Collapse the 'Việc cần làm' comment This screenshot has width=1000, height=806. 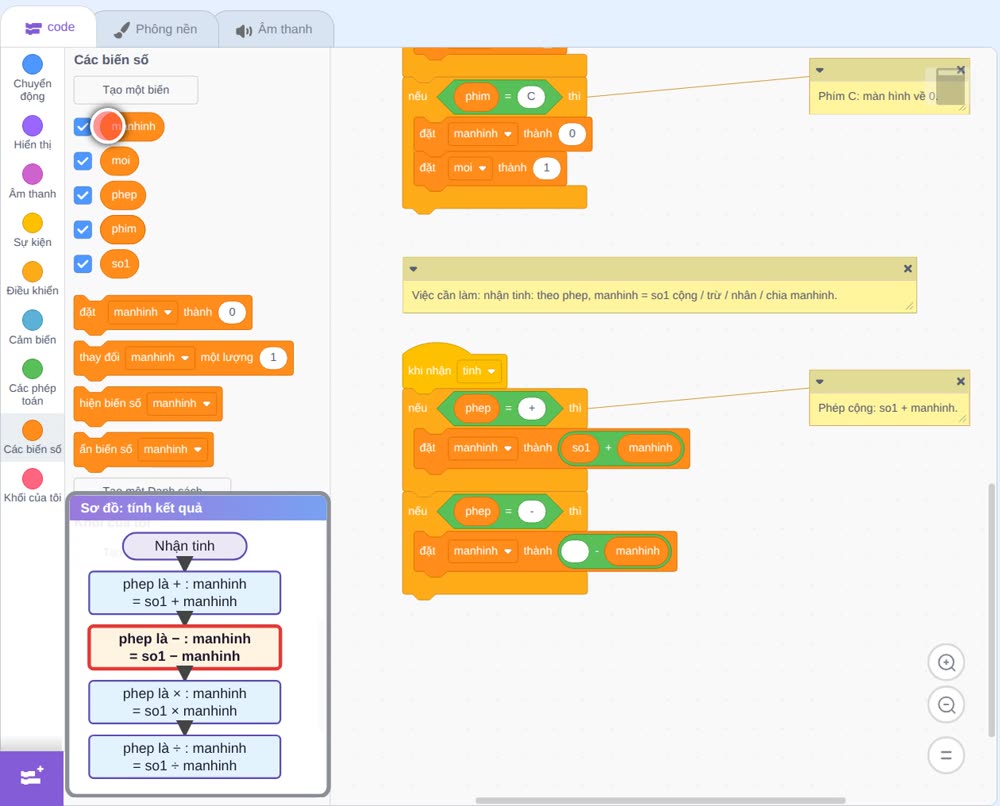[x=413, y=268]
